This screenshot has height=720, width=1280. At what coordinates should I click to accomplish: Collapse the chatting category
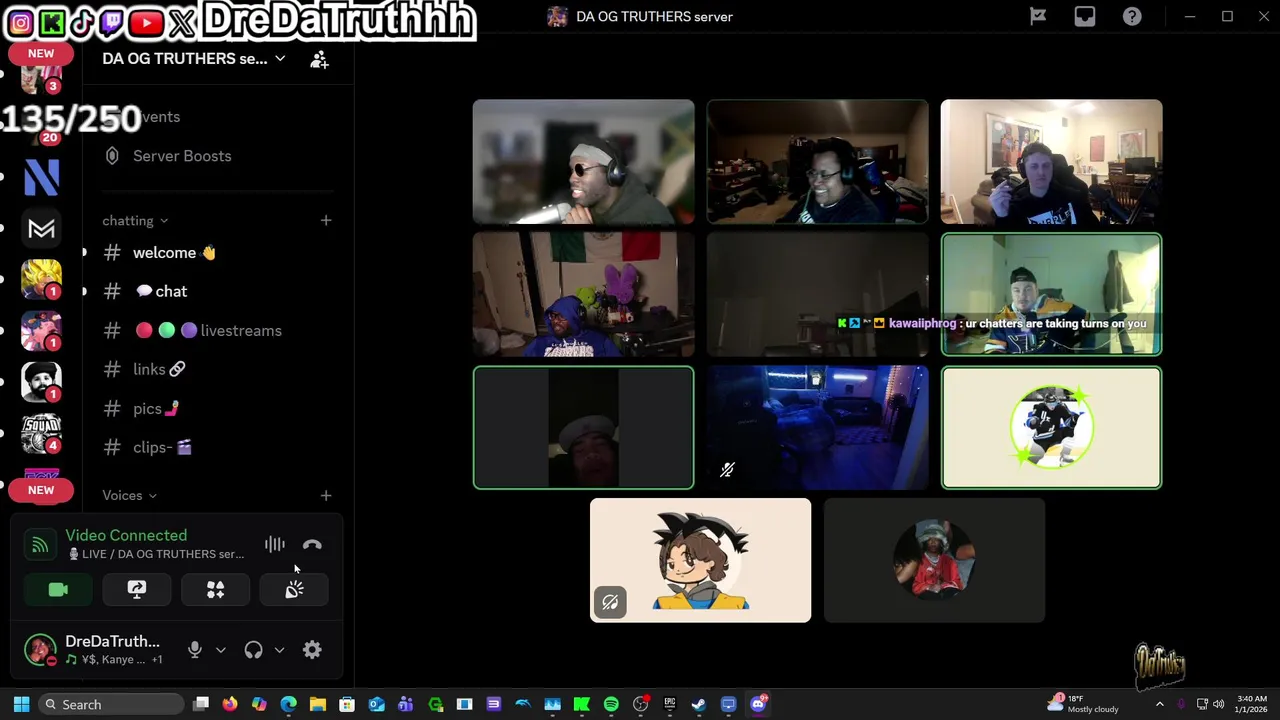(x=135, y=221)
